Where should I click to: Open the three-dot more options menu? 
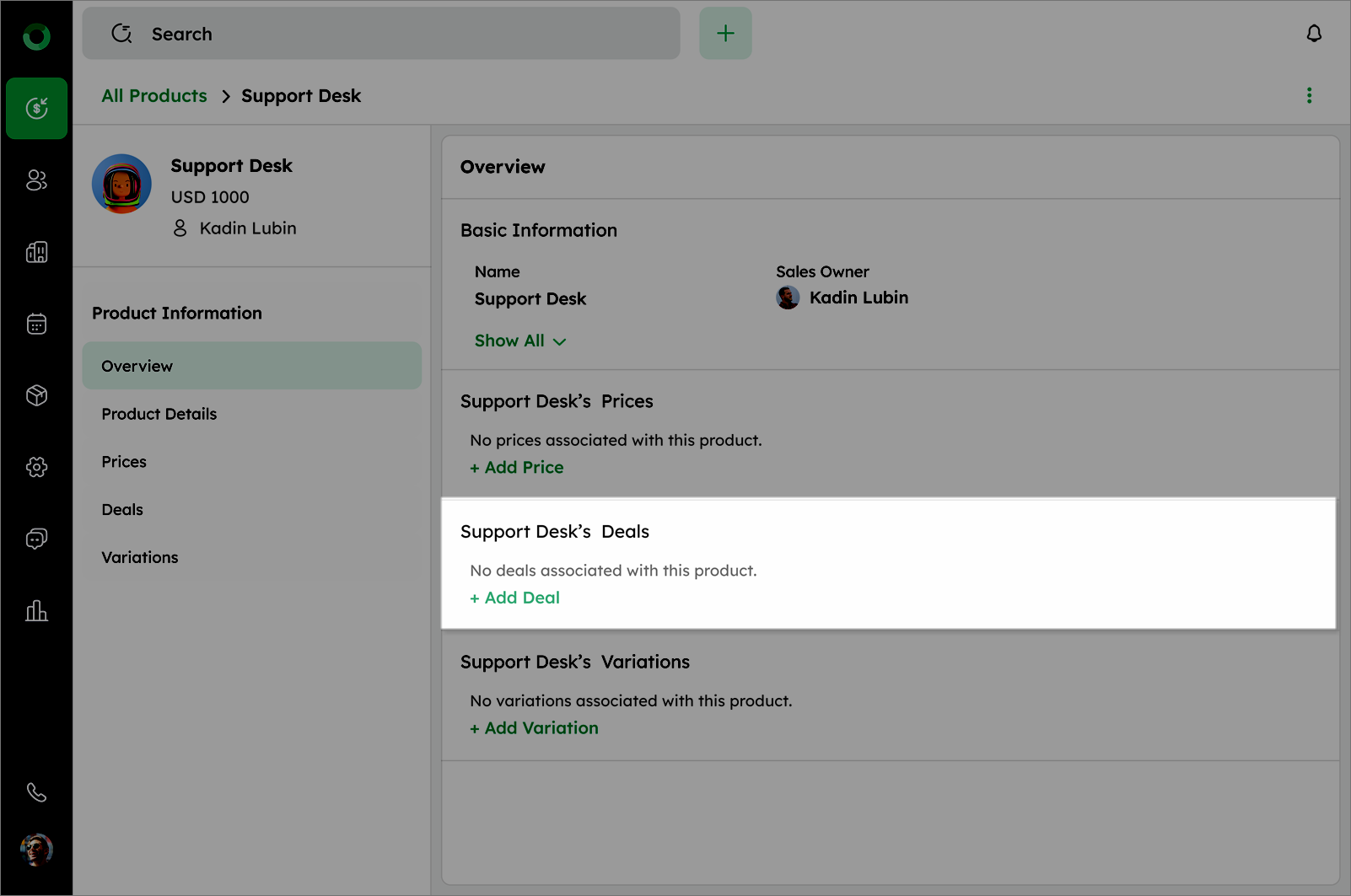[x=1309, y=95]
